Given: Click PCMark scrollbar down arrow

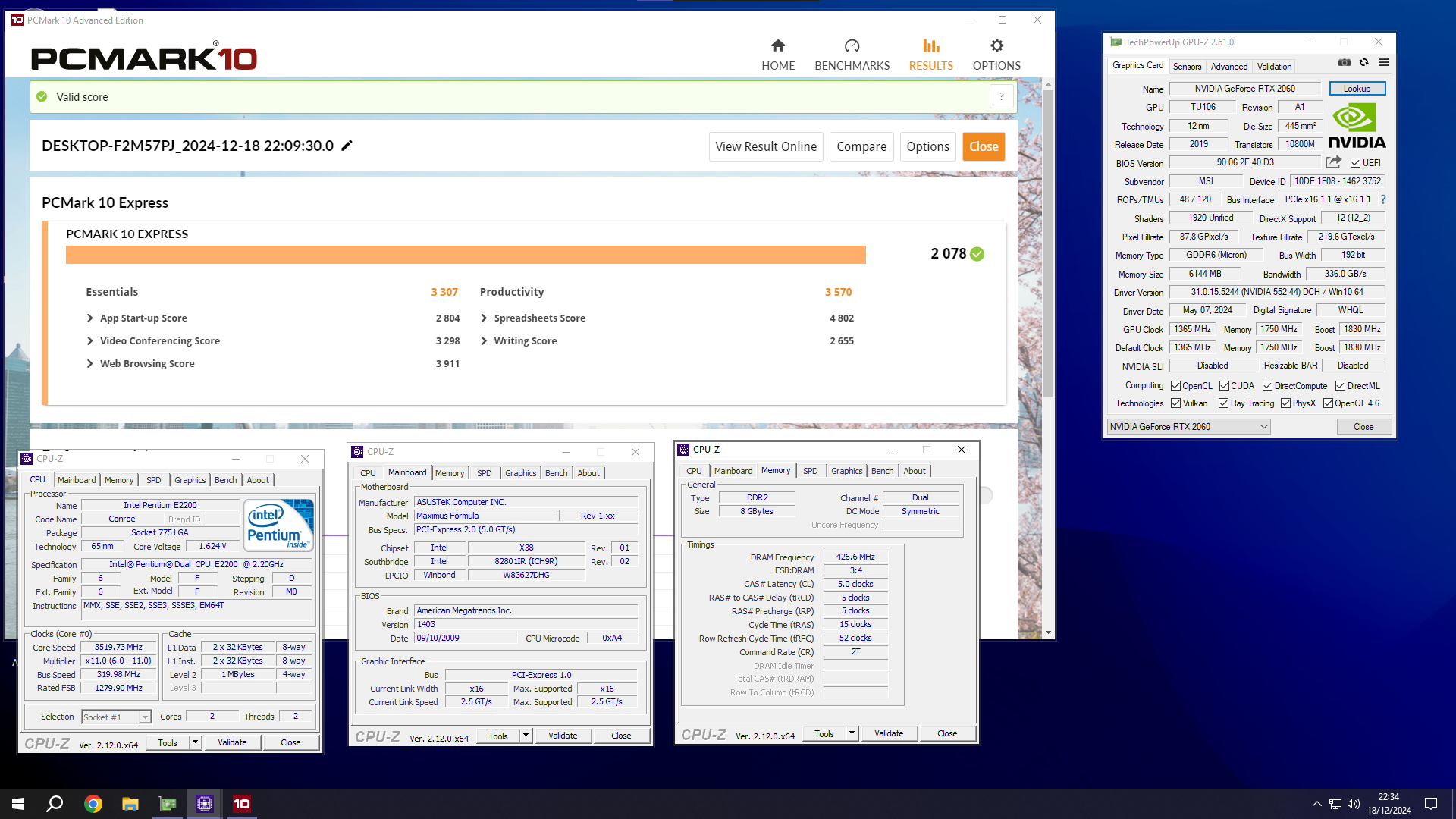Looking at the screenshot, I should (x=1048, y=632).
